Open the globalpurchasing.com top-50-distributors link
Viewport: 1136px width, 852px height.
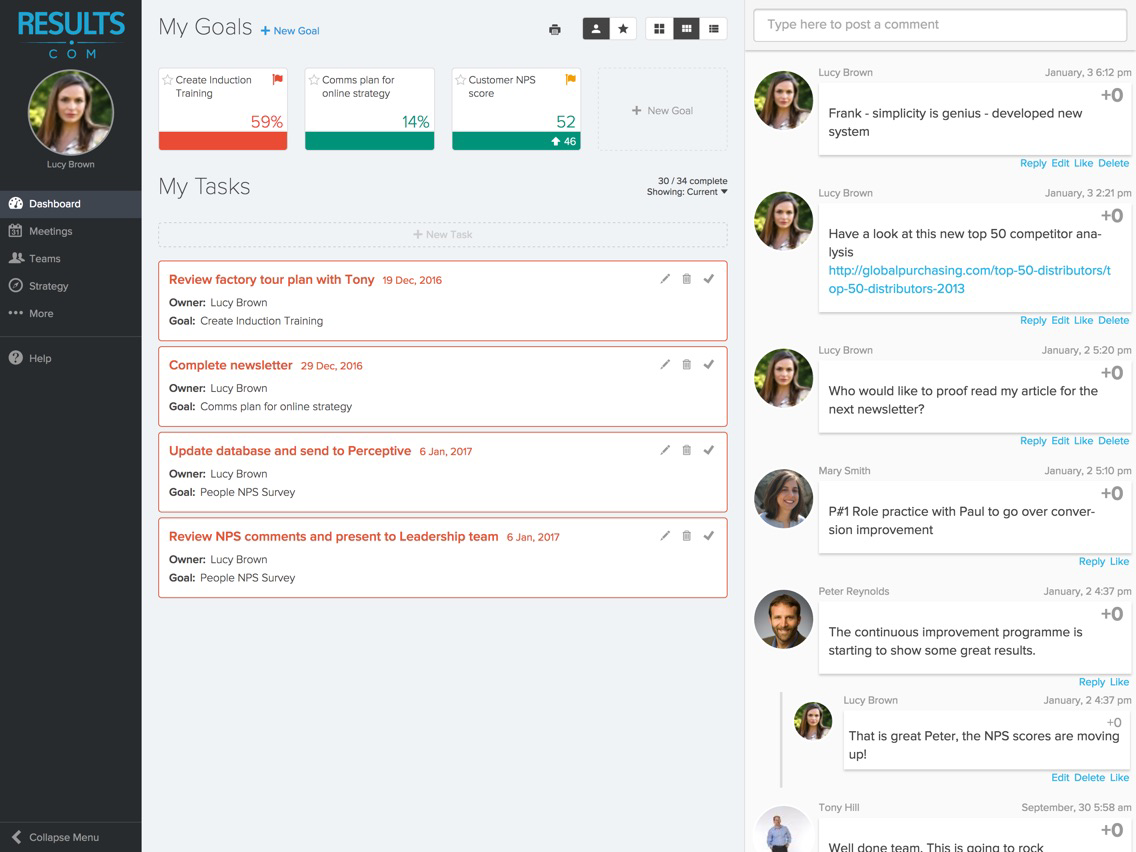tap(969, 280)
